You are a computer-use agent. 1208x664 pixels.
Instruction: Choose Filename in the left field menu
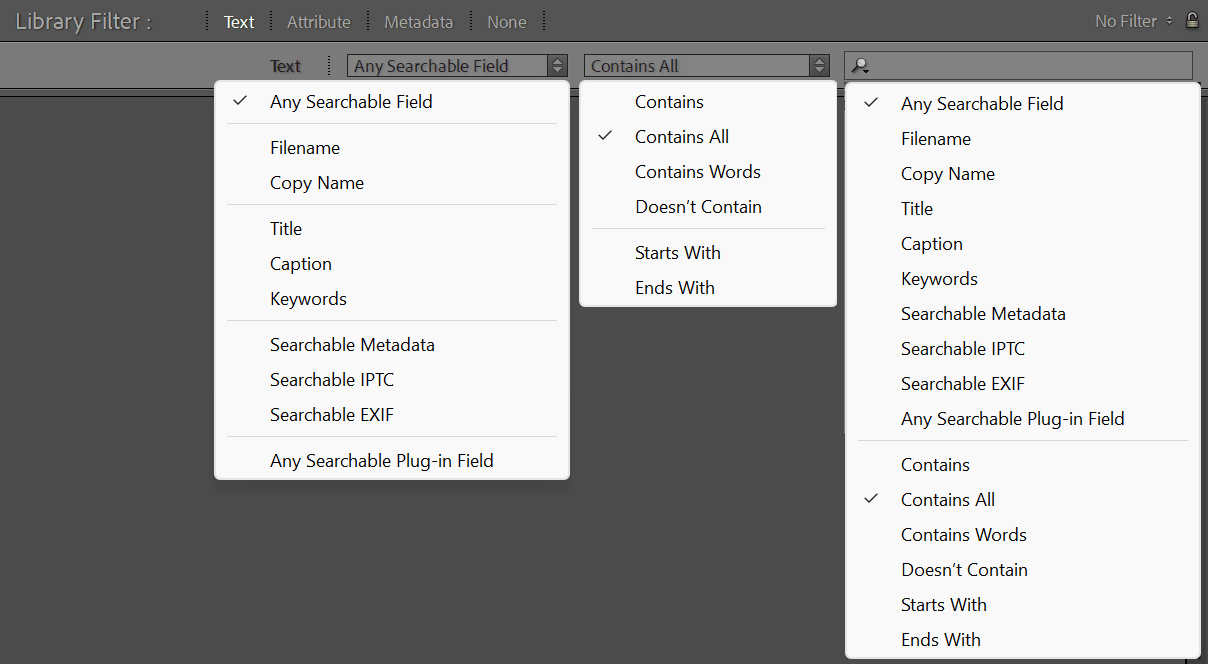click(x=305, y=148)
